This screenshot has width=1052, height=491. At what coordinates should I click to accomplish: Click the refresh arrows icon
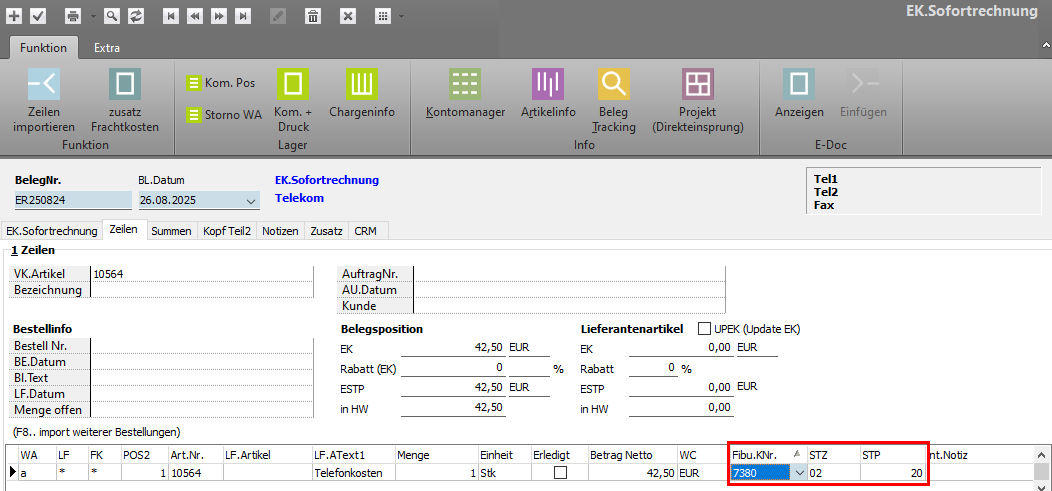click(x=136, y=15)
